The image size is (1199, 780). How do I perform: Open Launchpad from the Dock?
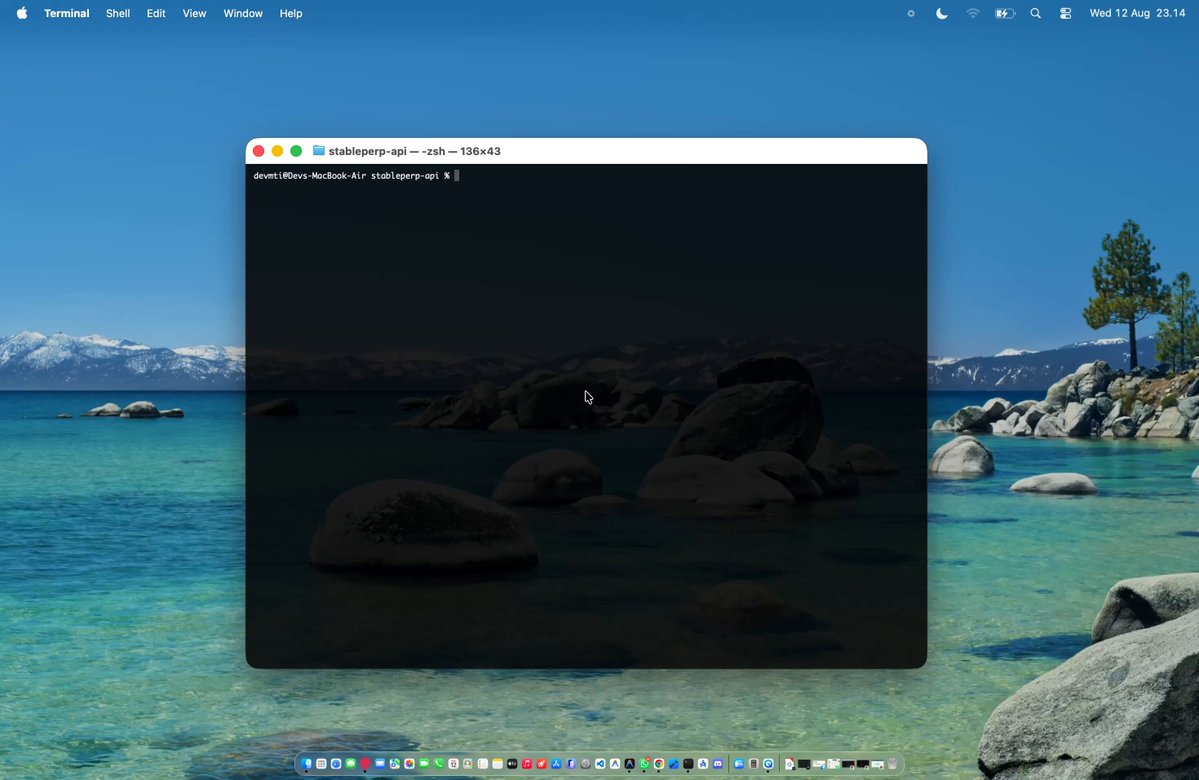(321, 763)
